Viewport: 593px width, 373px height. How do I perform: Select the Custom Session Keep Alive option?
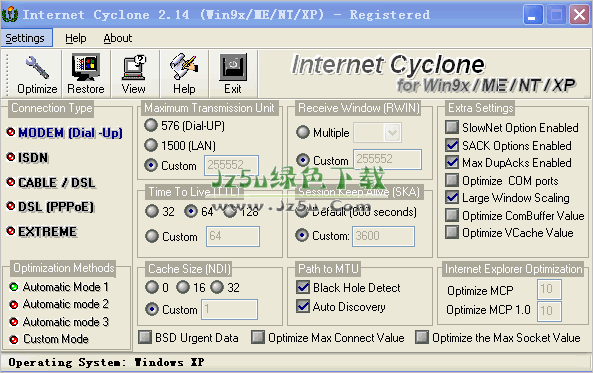tap(302, 235)
